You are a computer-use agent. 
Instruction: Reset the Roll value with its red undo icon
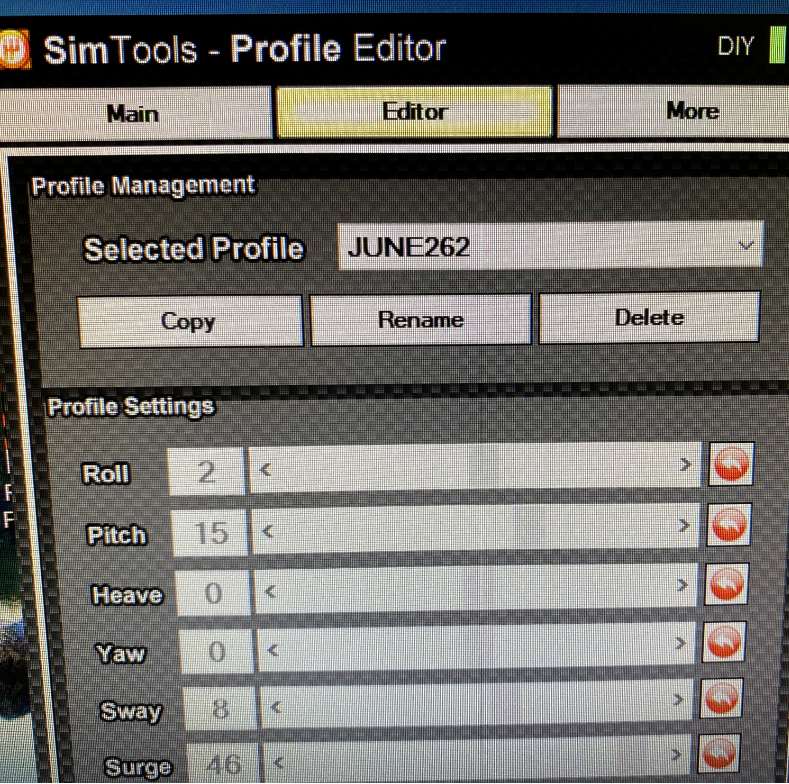pyautogui.click(x=731, y=464)
